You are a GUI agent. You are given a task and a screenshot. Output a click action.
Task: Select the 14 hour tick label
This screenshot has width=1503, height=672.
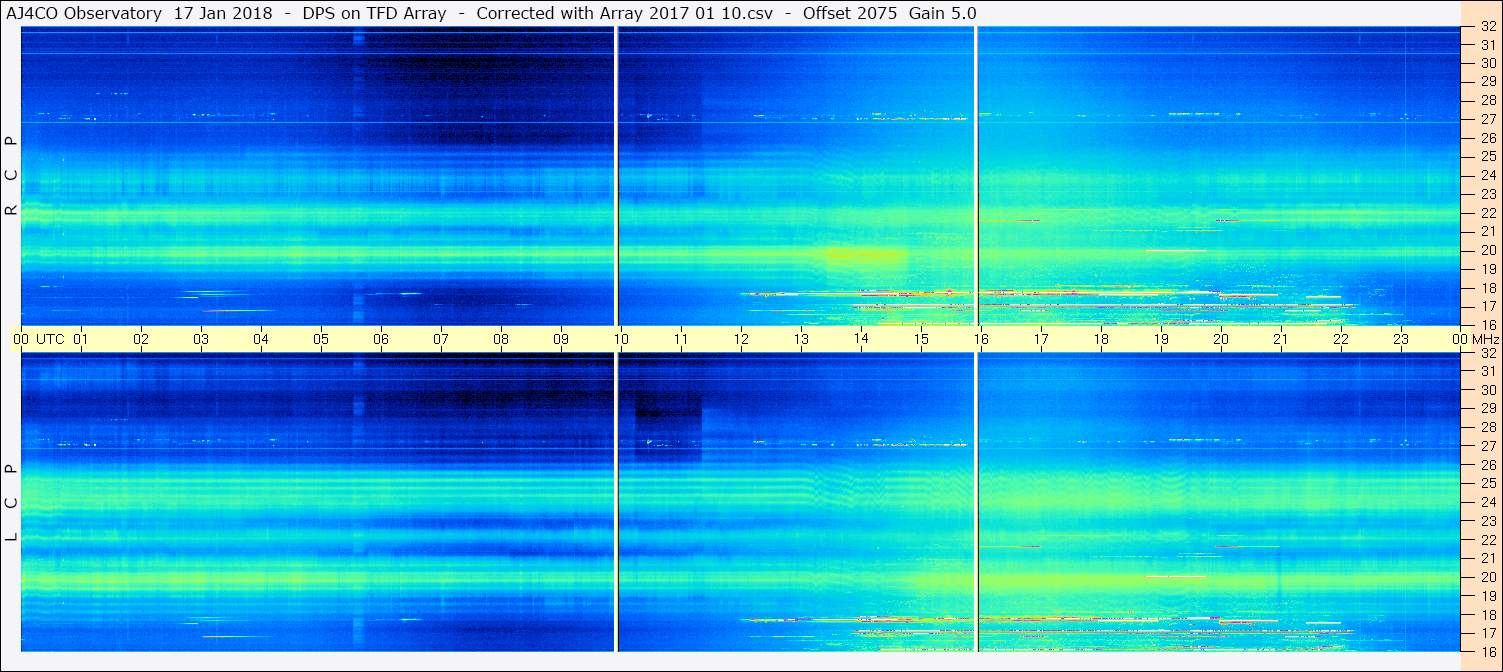[x=861, y=339]
